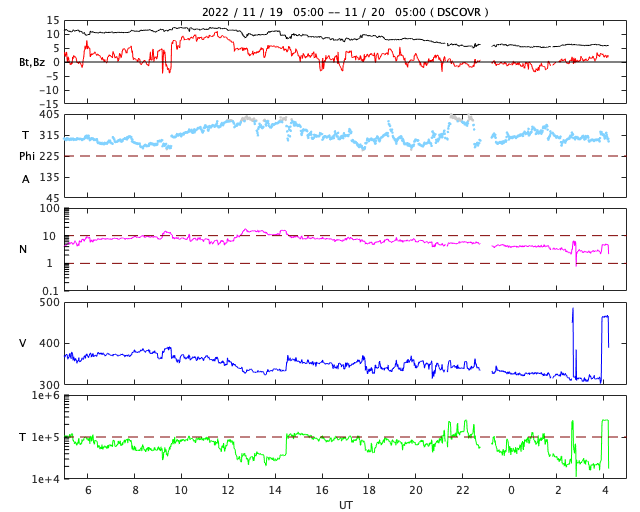
Task: Click the -15 tick label in top panel
Action: [x=47, y=103]
